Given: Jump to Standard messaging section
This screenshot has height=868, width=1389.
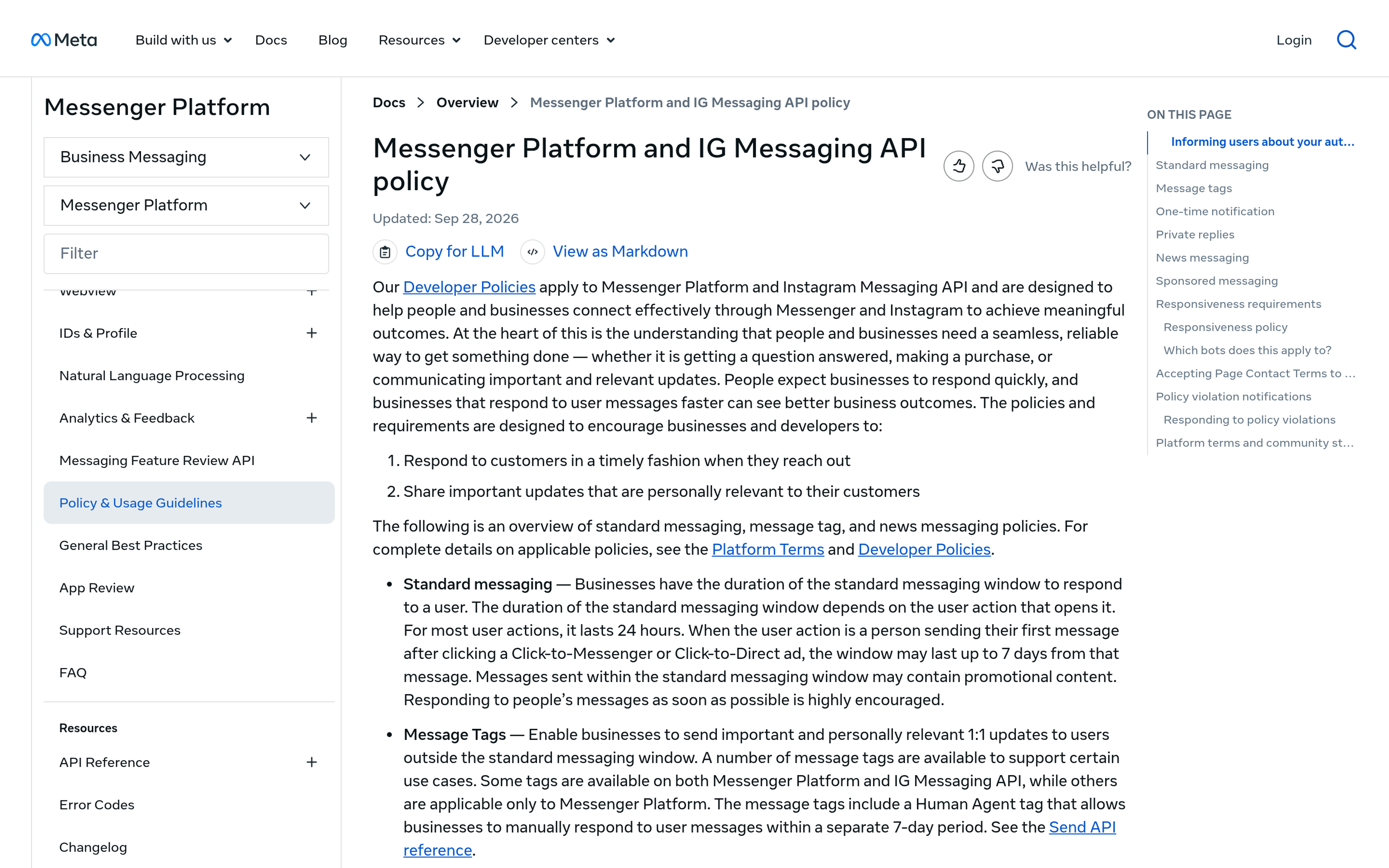Looking at the screenshot, I should [1212, 165].
